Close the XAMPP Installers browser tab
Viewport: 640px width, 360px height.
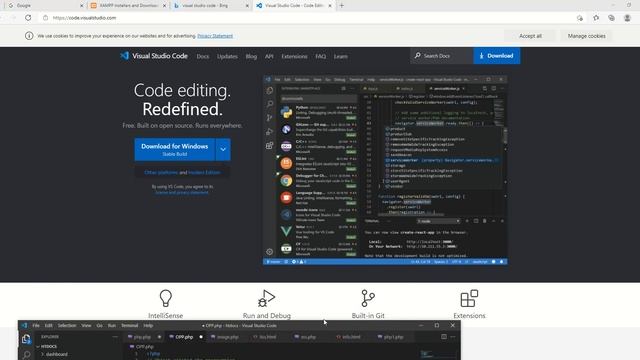(x=164, y=6)
